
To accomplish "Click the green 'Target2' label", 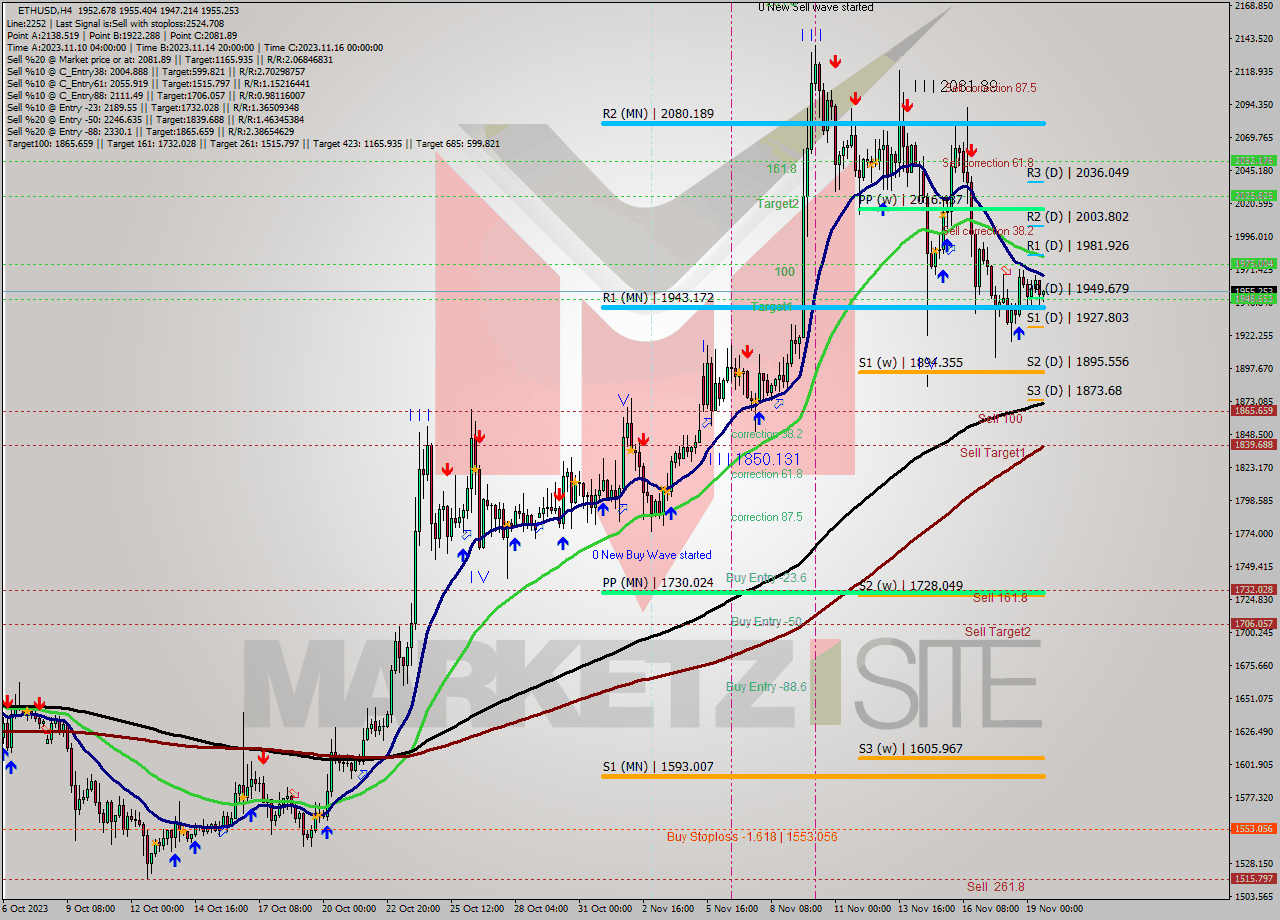I will 777,203.
